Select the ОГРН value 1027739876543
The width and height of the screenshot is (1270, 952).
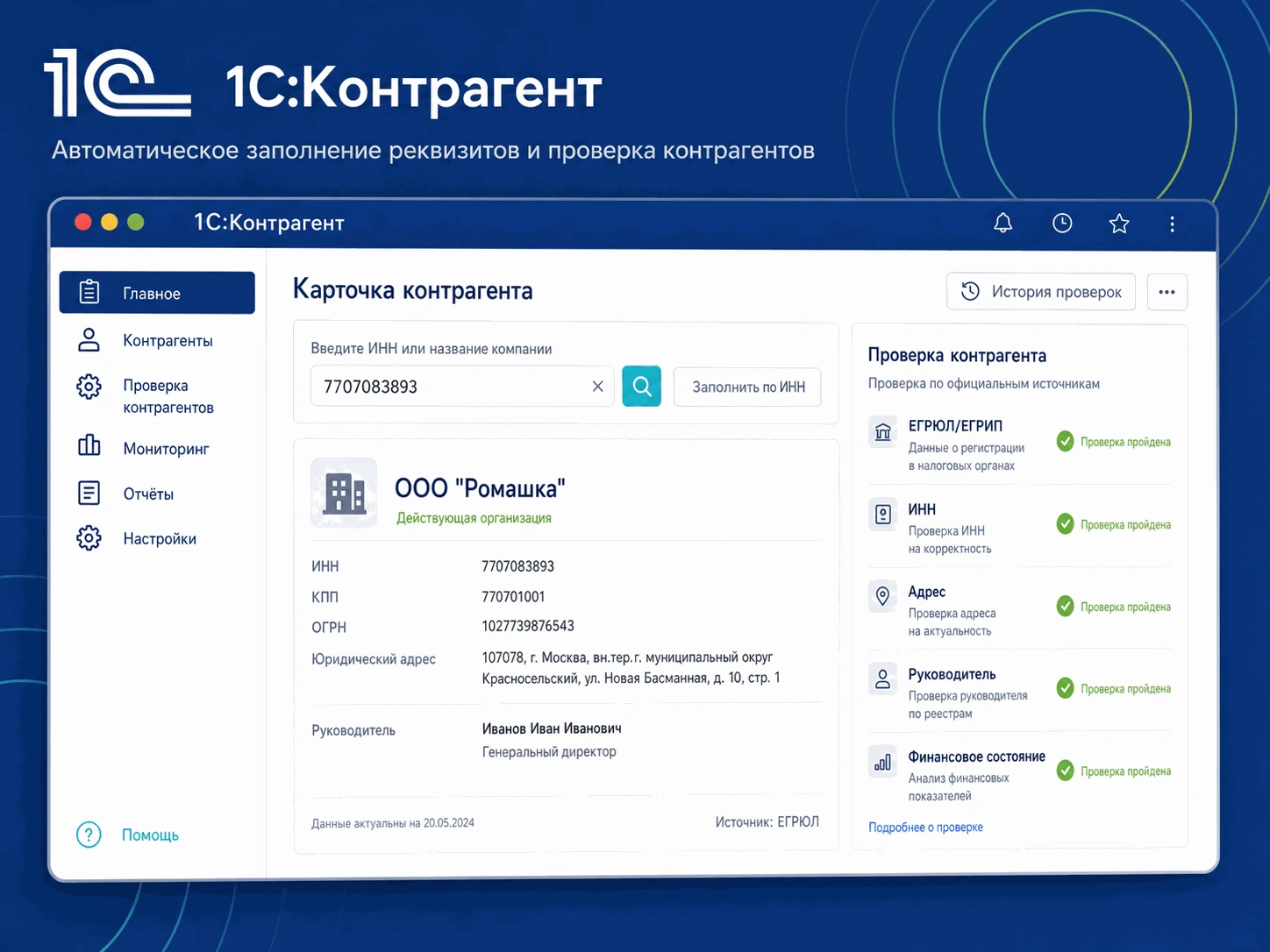(x=528, y=626)
